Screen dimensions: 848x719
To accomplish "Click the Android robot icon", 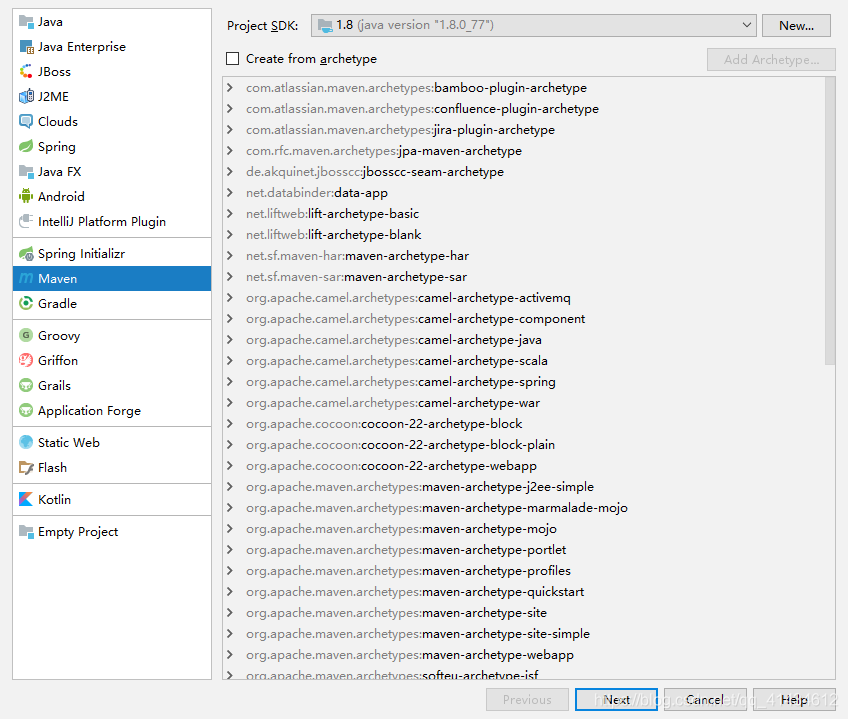I will 26,196.
